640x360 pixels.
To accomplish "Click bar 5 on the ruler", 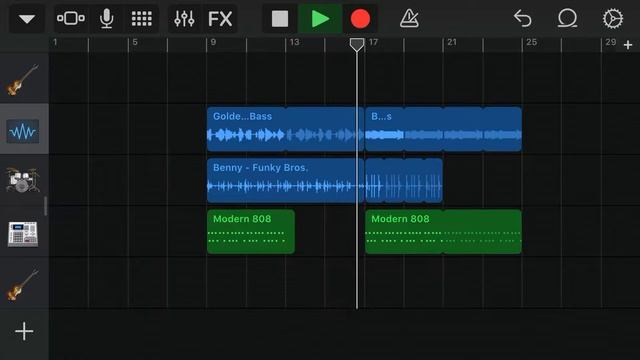I will pos(135,42).
